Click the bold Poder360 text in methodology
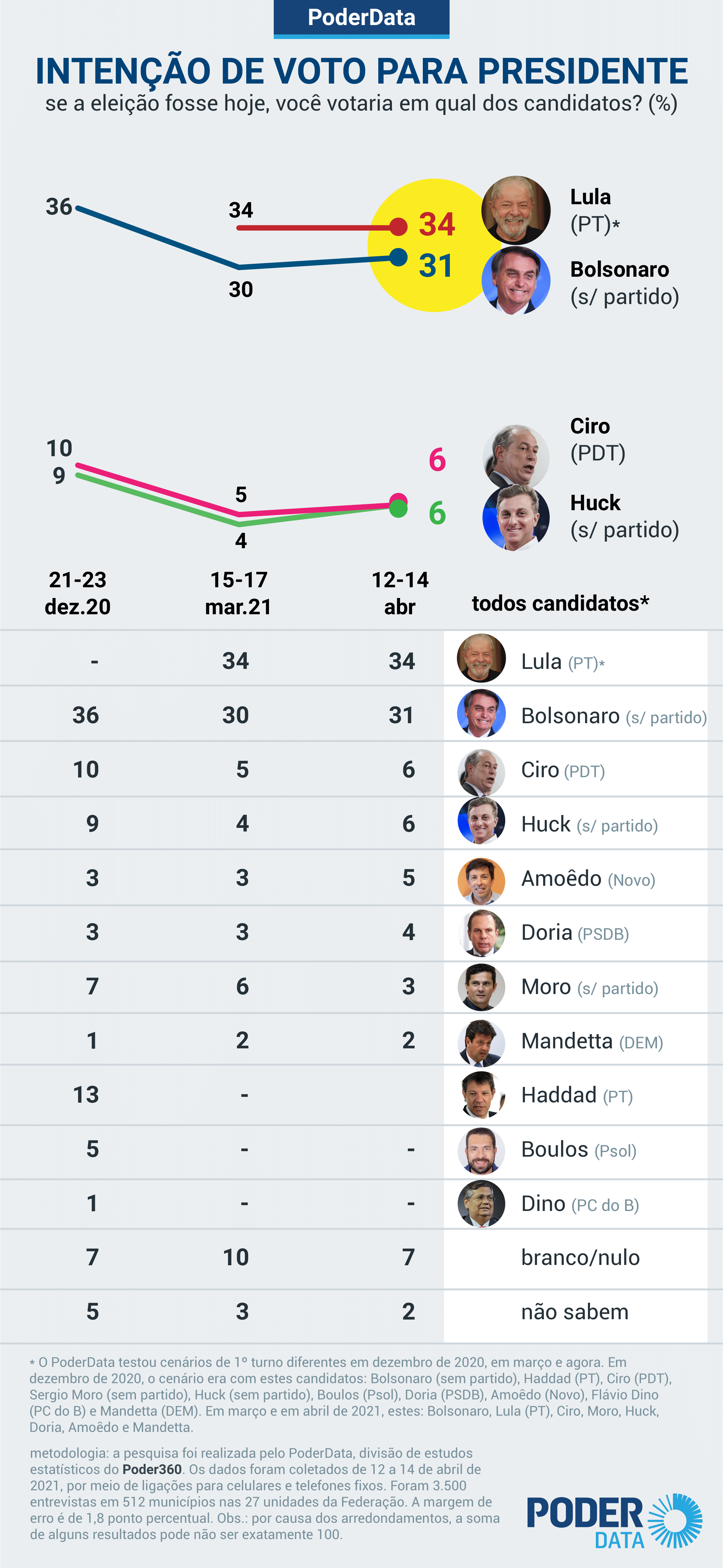This screenshot has width=723, height=1568. [x=152, y=1469]
